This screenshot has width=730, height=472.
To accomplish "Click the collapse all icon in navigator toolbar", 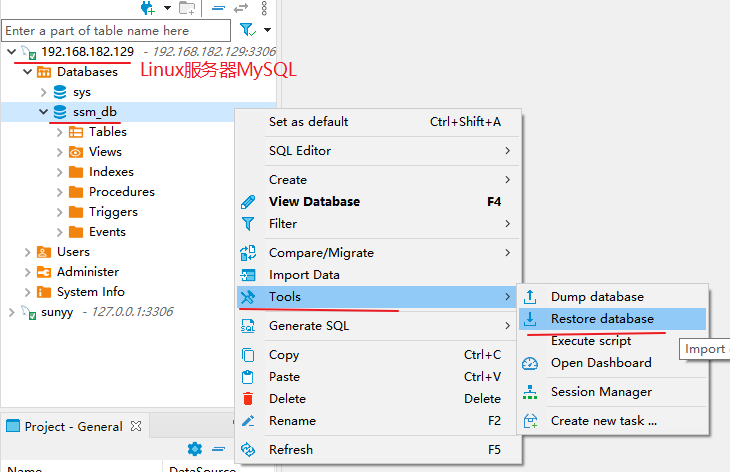I will (218, 8).
